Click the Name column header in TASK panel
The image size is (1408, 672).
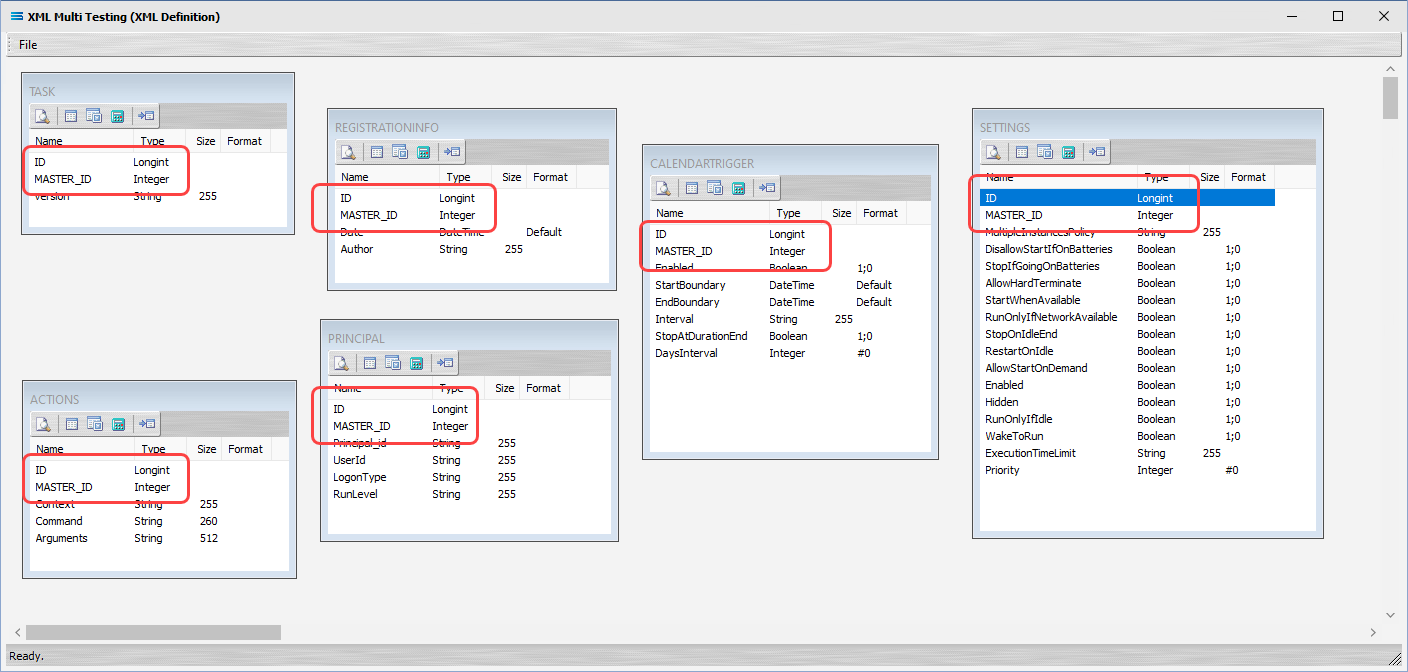81,141
